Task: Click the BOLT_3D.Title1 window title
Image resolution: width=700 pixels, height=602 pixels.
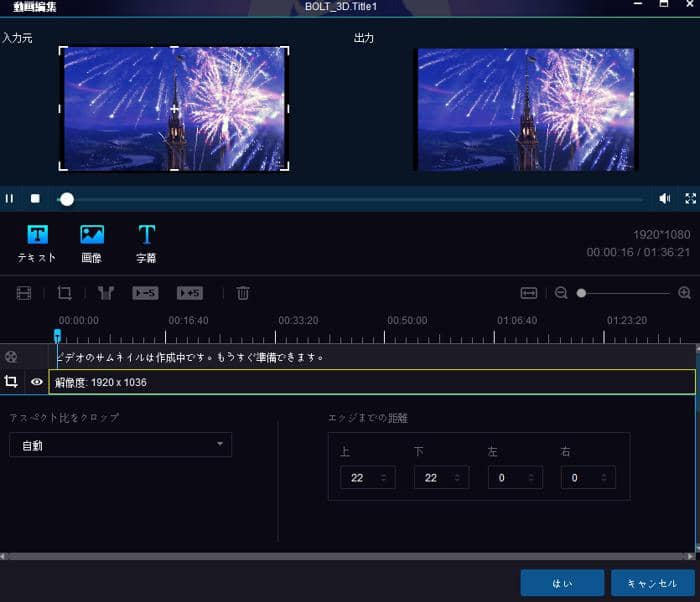Action: click(341, 7)
